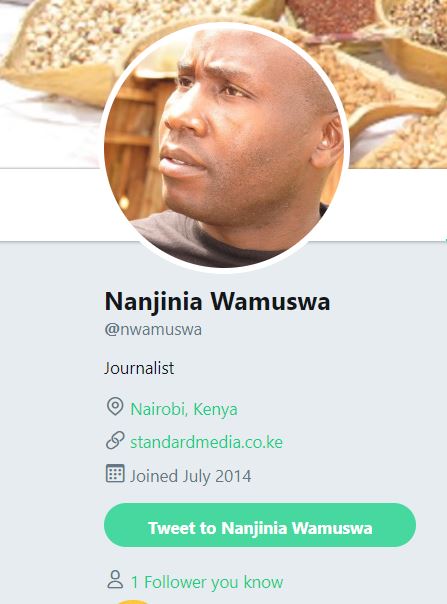Visit the standardmedia.co.ke website link

coord(206,442)
